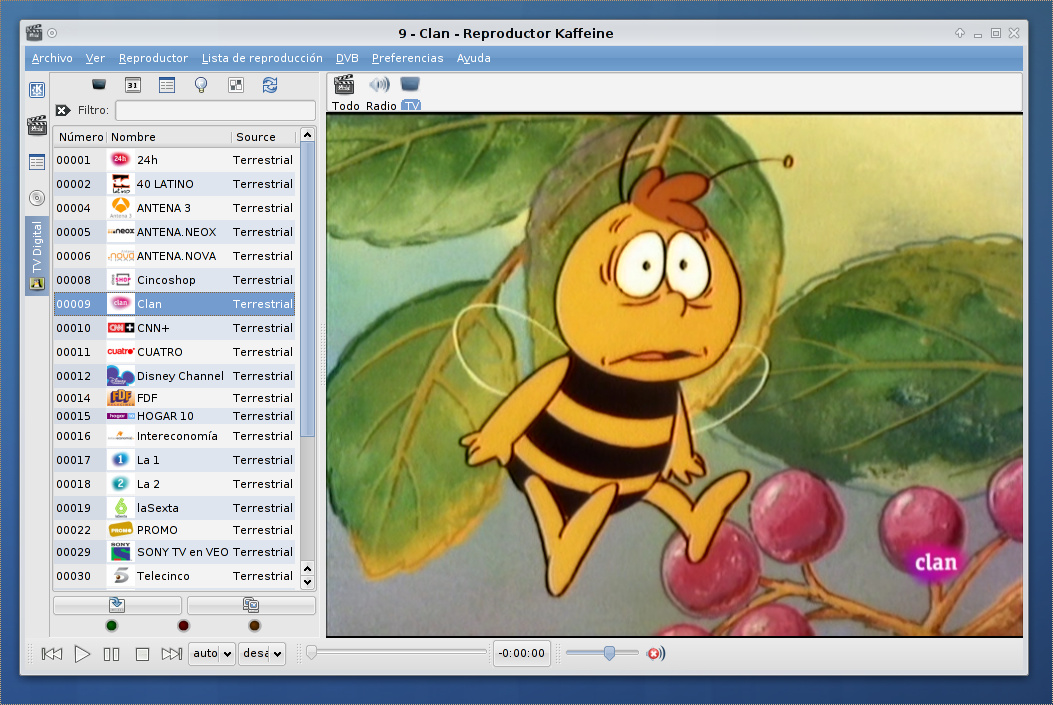This screenshot has width=1053, height=705.
Task: Select the 40 LATINO channel
Action: click(175, 184)
